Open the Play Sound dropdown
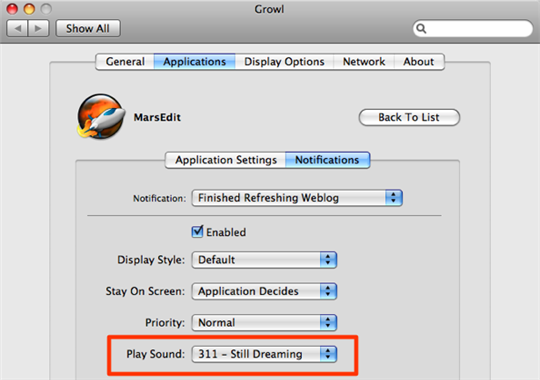The image size is (540, 380). pos(264,354)
